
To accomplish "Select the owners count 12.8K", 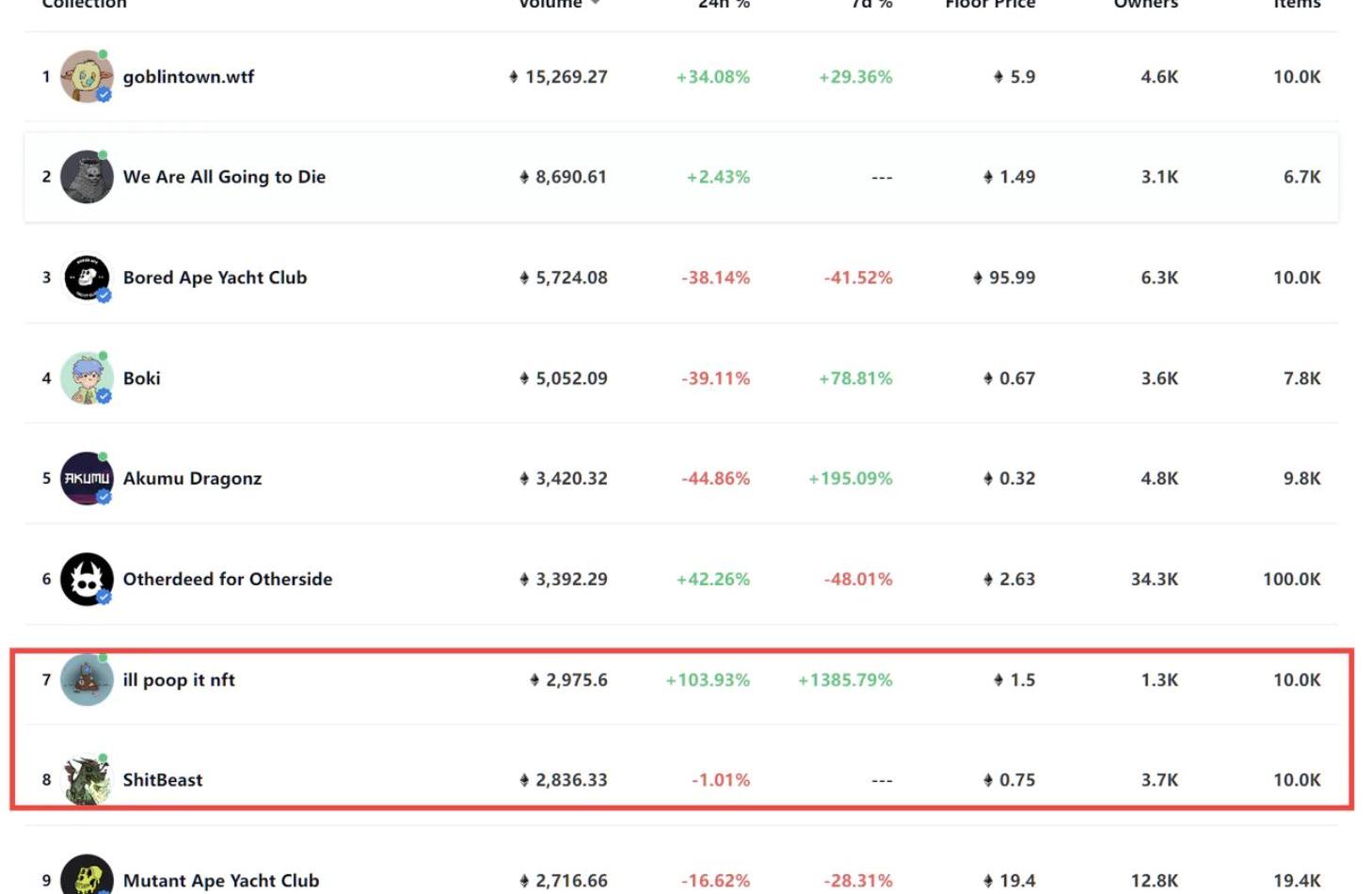I will (x=1155, y=881).
